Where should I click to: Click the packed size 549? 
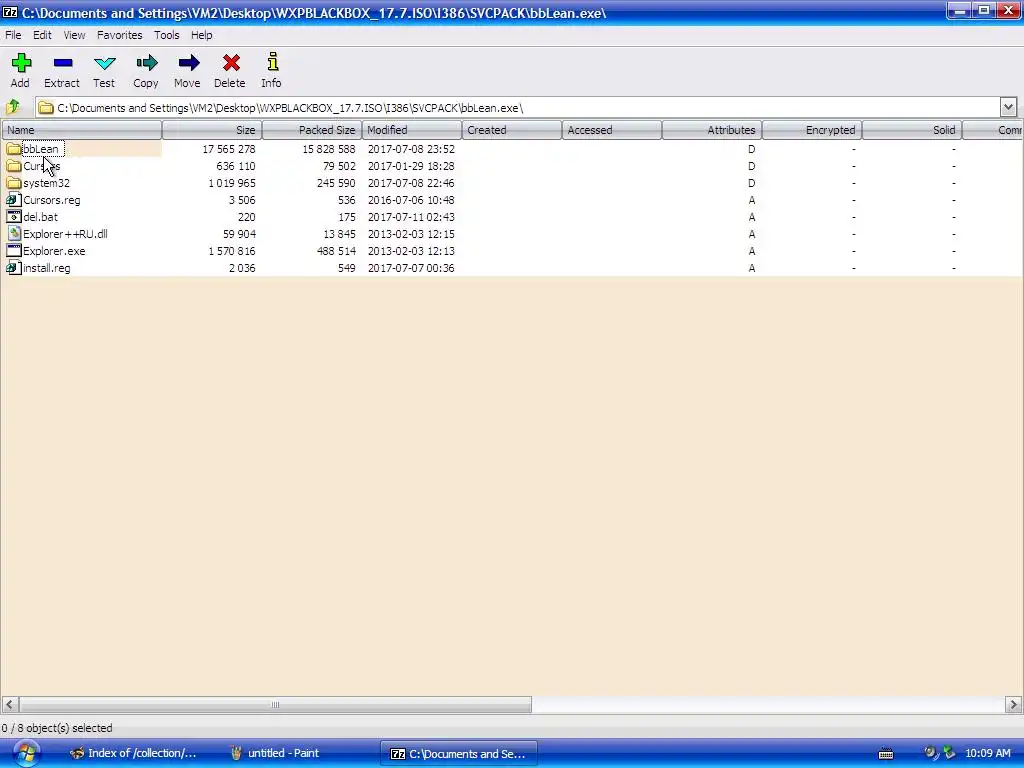347,268
